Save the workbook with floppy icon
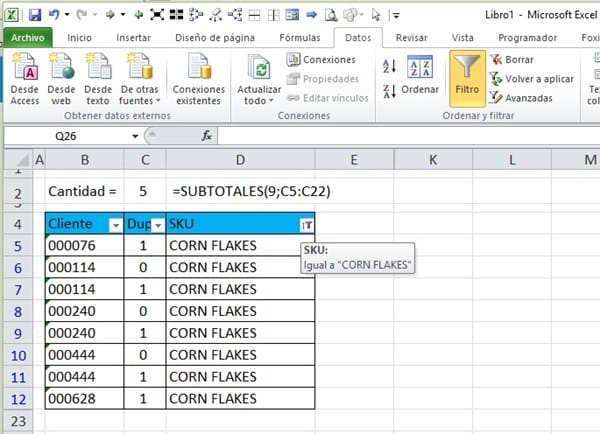Image resolution: width=600 pixels, height=434 pixels. coord(35,15)
